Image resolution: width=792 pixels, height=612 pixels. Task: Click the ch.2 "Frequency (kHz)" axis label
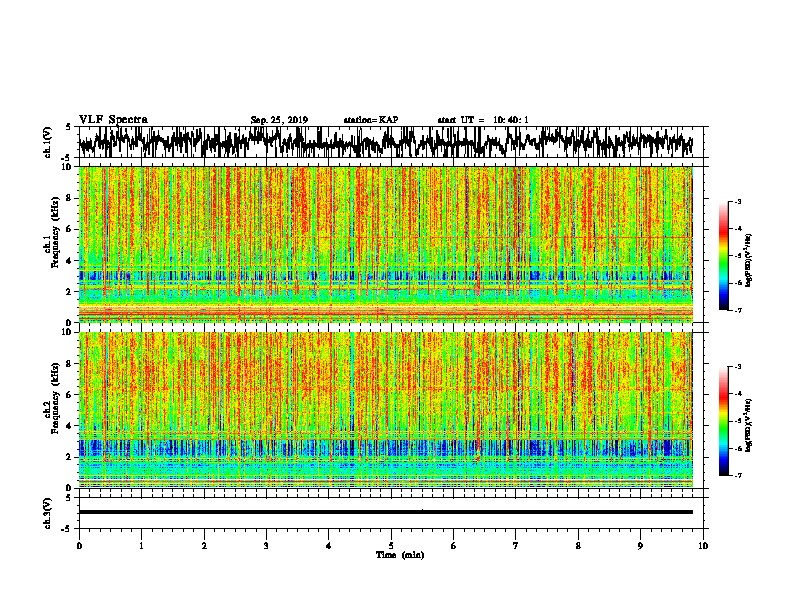point(55,398)
